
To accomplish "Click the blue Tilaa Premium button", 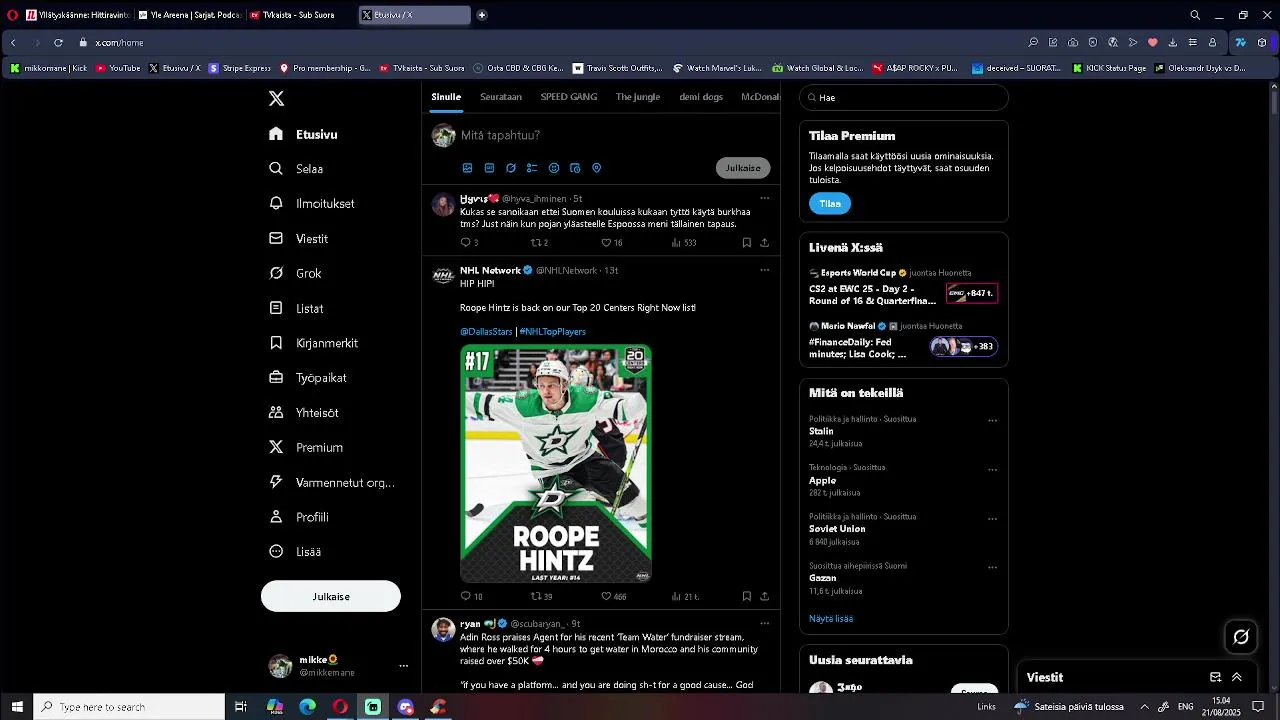I will click(x=830, y=204).
